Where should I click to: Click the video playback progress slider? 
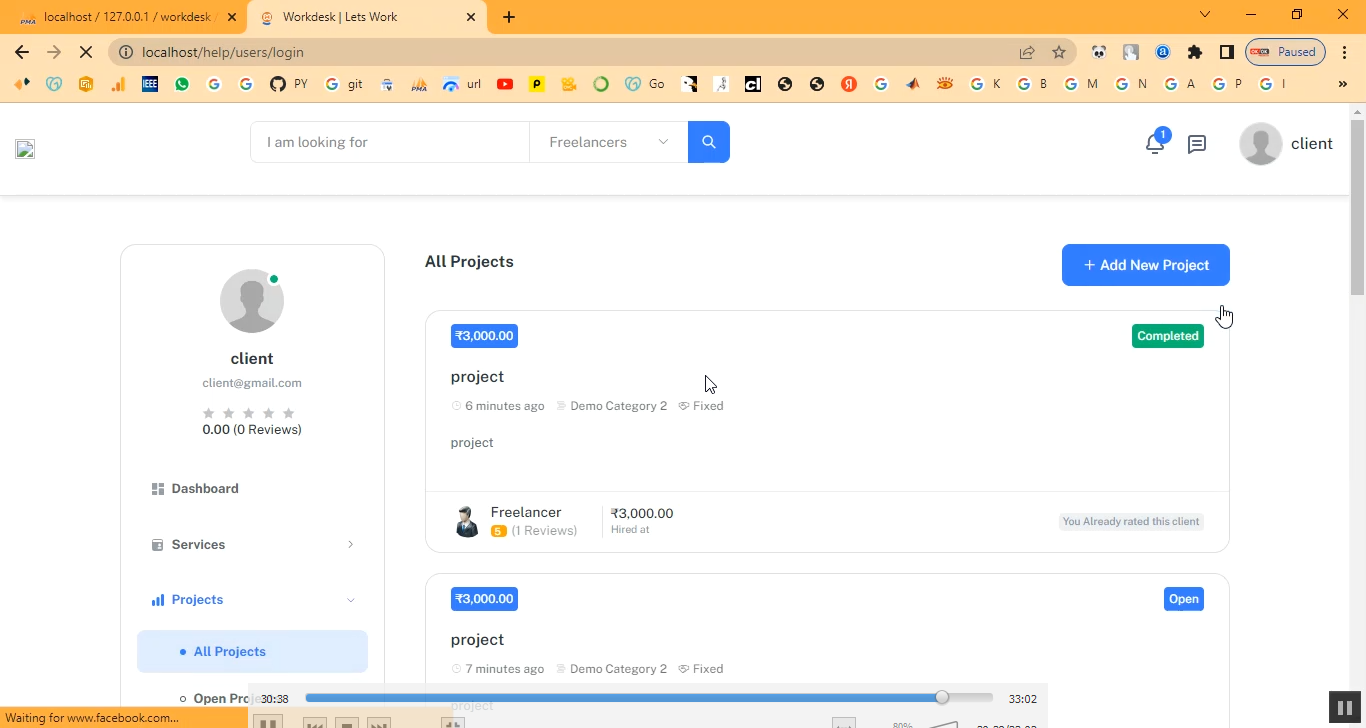[648, 698]
